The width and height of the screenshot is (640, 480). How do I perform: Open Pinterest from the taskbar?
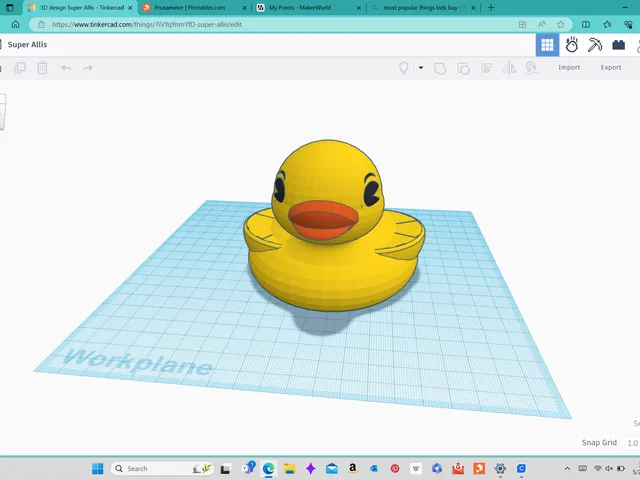(394, 469)
